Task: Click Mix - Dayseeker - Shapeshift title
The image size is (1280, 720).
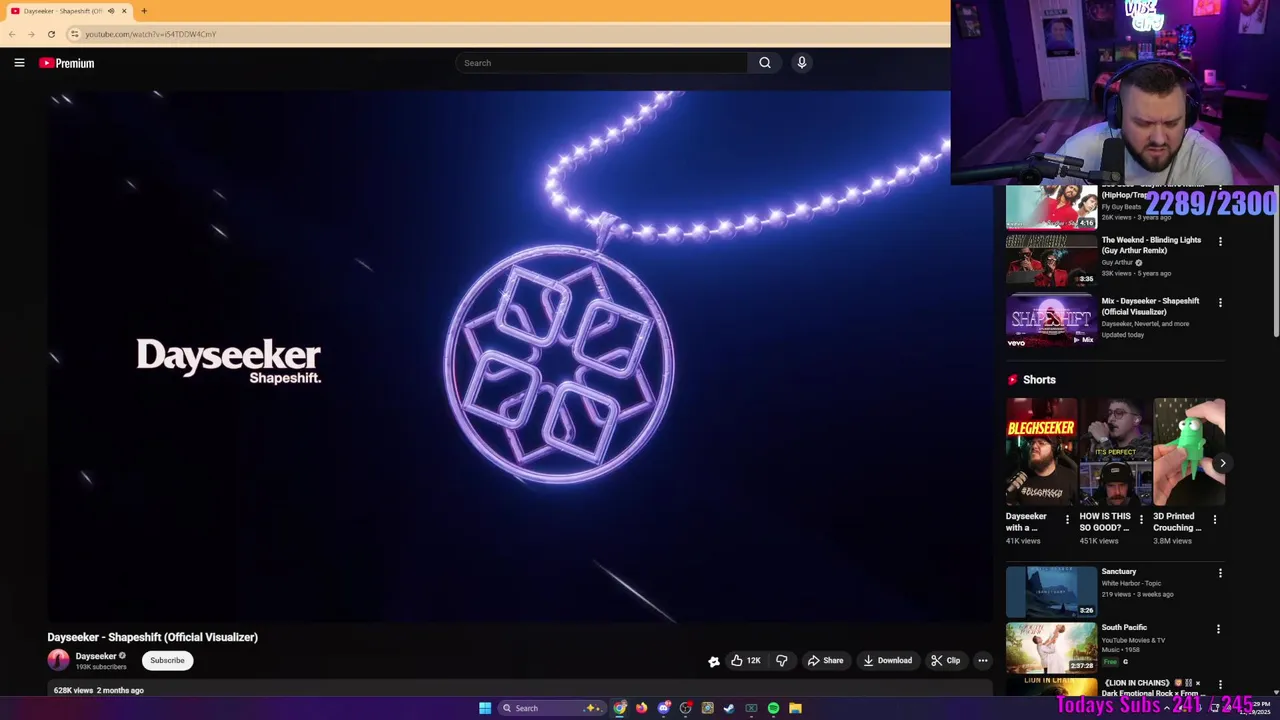Action: (x=1150, y=306)
